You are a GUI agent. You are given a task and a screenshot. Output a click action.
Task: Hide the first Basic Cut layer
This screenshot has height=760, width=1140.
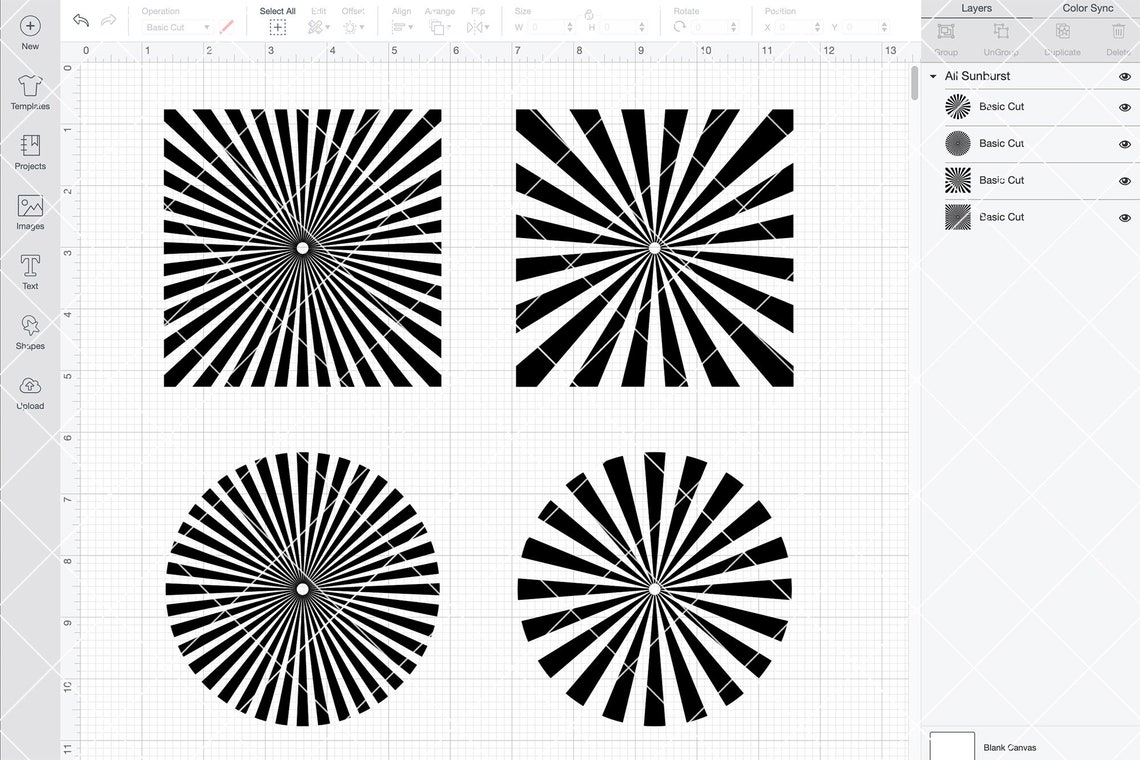[1123, 106]
